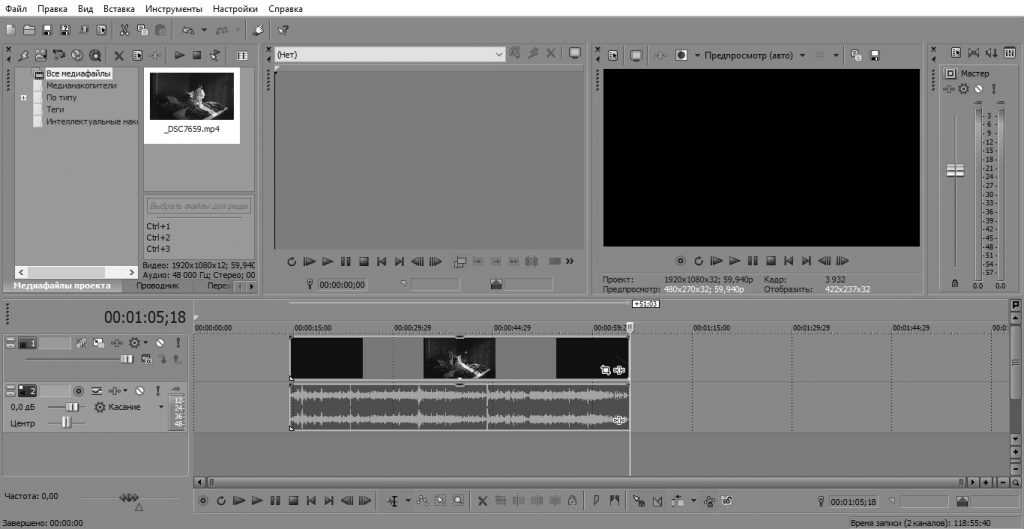Screen dimensions: 1024x529
Task: Open the "Файл" menu
Action: [x=16, y=9]
